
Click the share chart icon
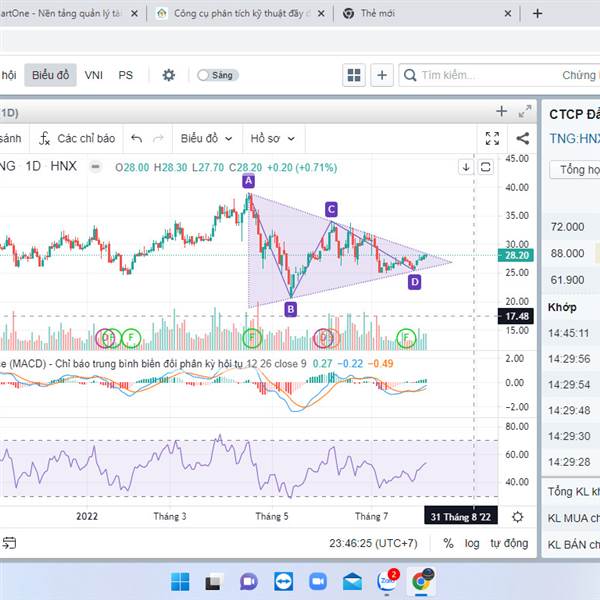click(x=523, y=139)
